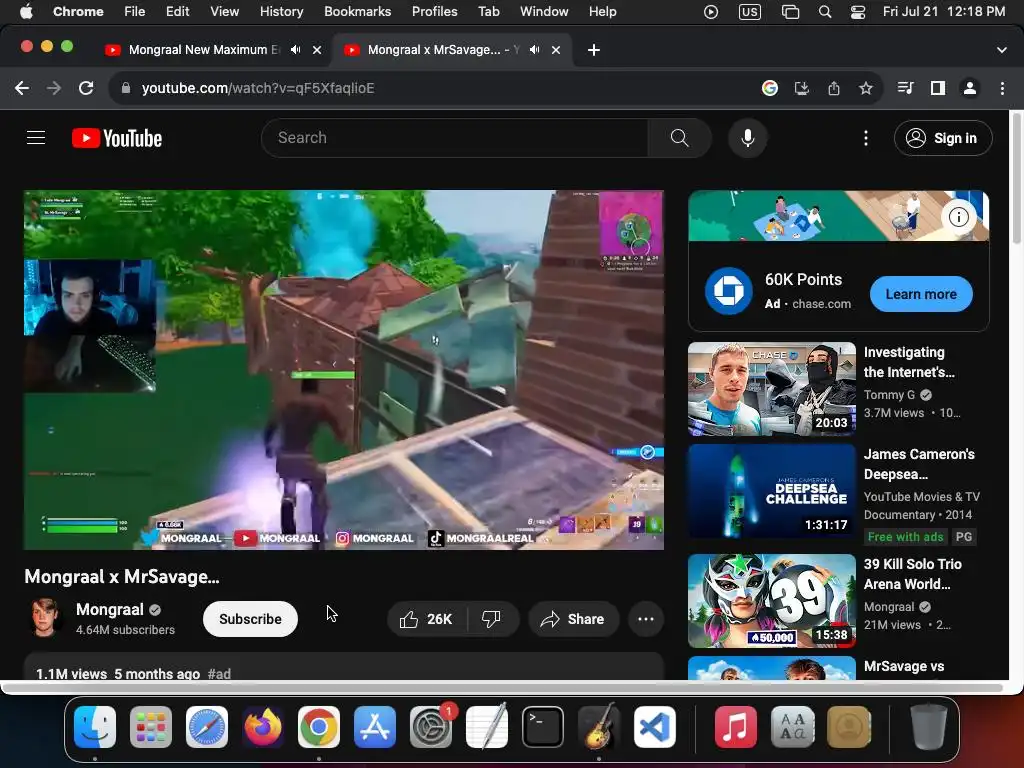Open Tommy G channel text
Screen dimensions: 1024x768
click(889, 394)
